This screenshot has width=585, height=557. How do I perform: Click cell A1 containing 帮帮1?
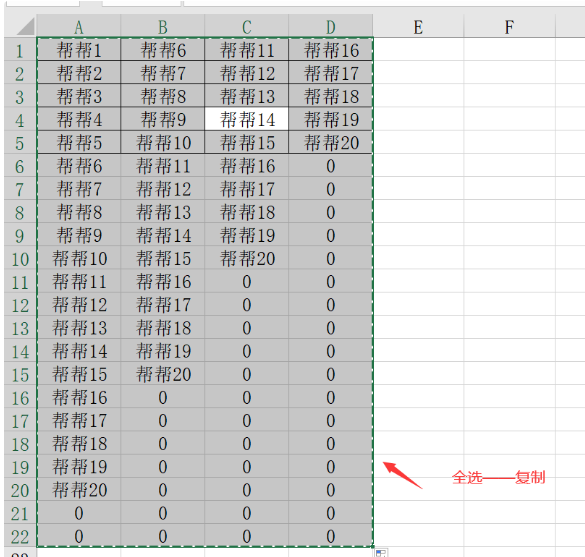point(79,50)
